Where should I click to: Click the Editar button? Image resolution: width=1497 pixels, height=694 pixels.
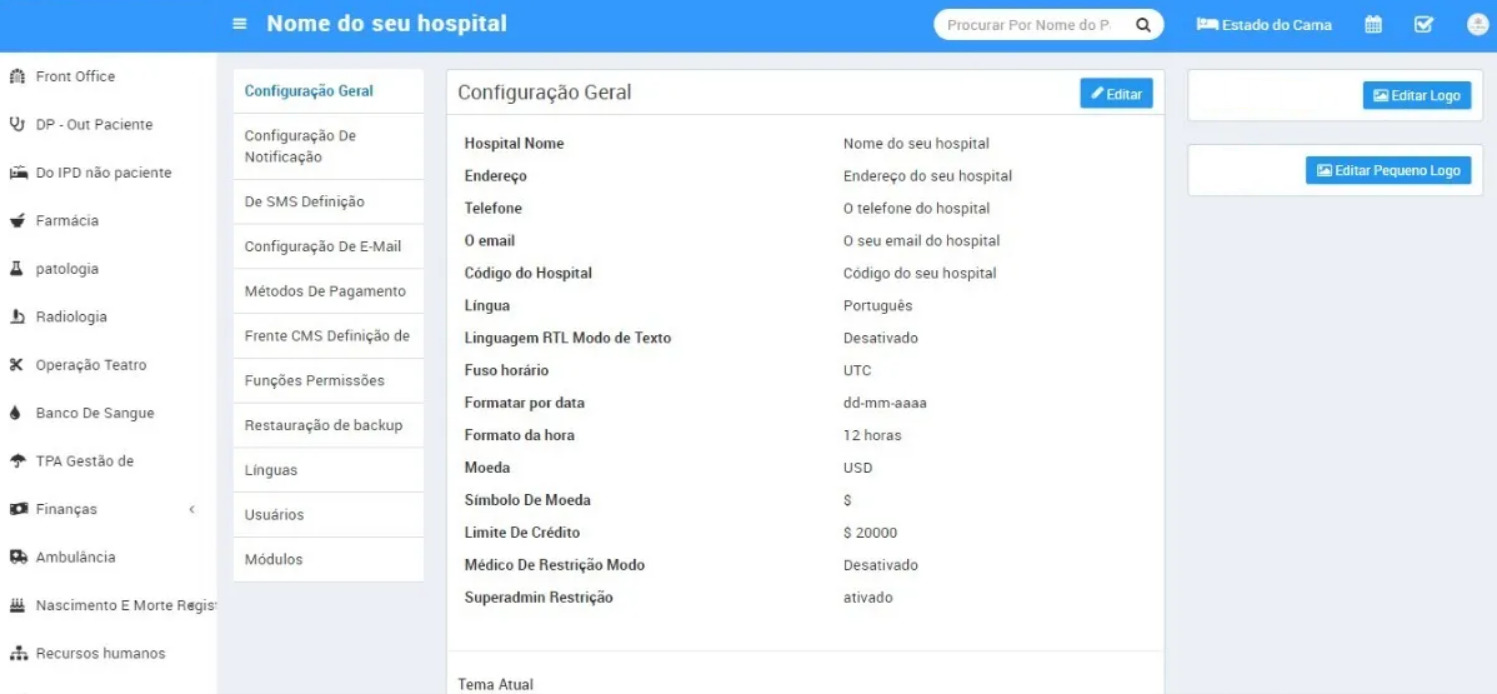click(x=1116, y=93)
